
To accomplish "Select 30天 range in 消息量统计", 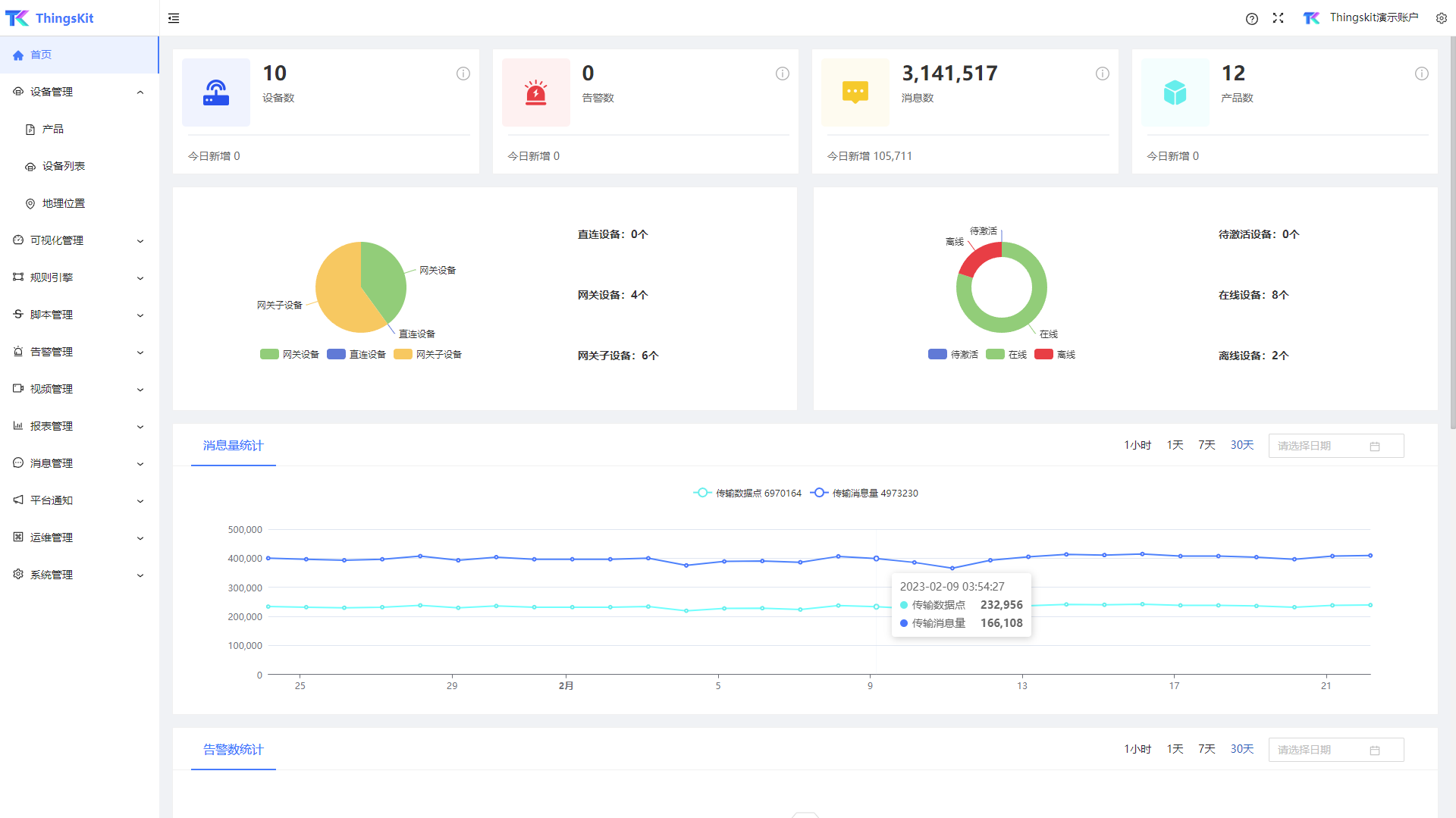I will [x=1242, y=445].
